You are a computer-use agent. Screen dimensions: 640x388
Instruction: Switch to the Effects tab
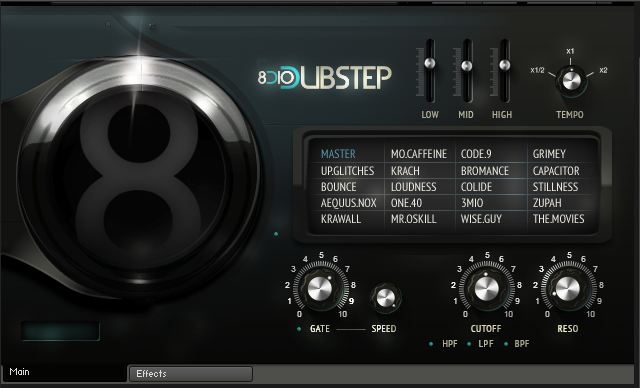point(191,374)
